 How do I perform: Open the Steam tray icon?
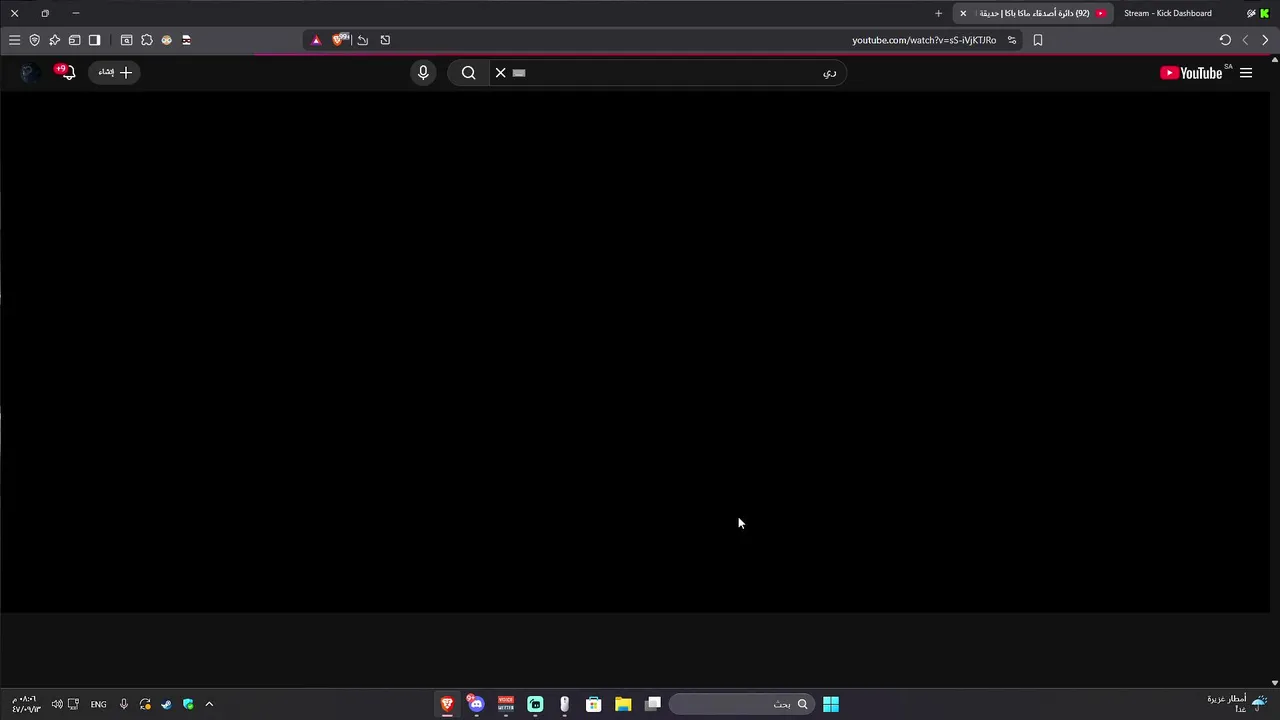166,704
